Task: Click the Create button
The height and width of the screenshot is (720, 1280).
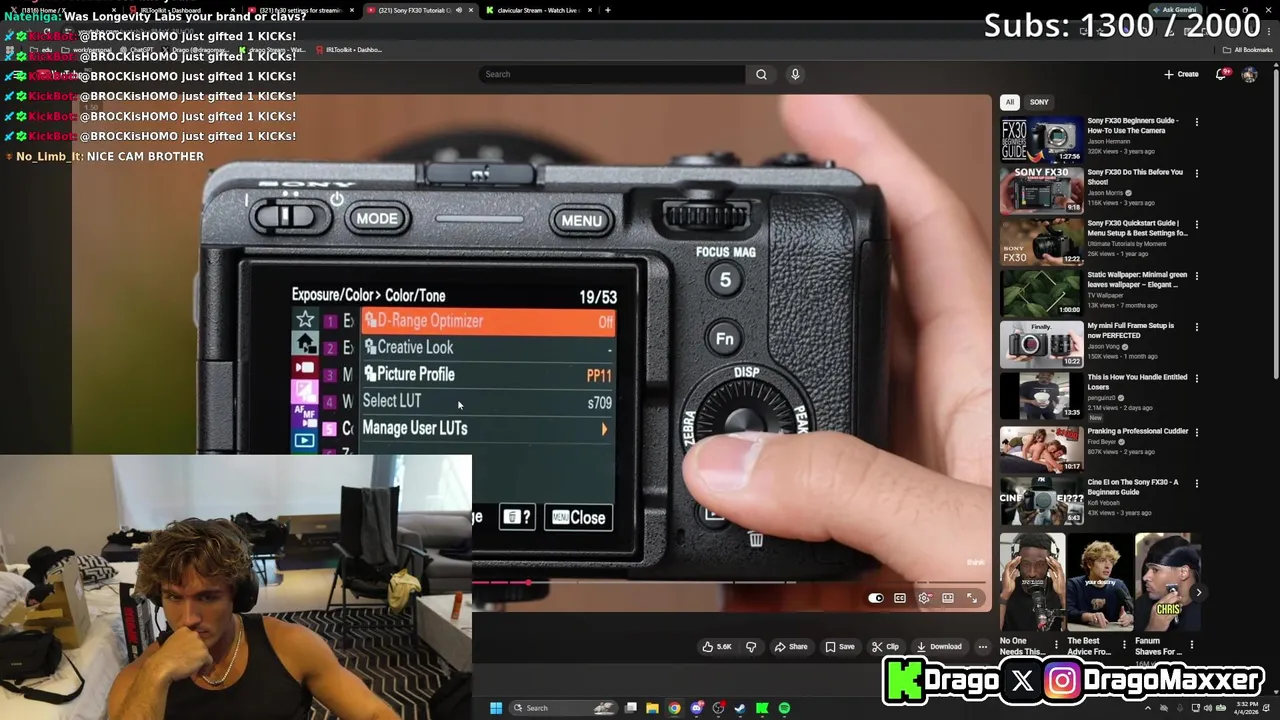Action: click(1181, 74)
